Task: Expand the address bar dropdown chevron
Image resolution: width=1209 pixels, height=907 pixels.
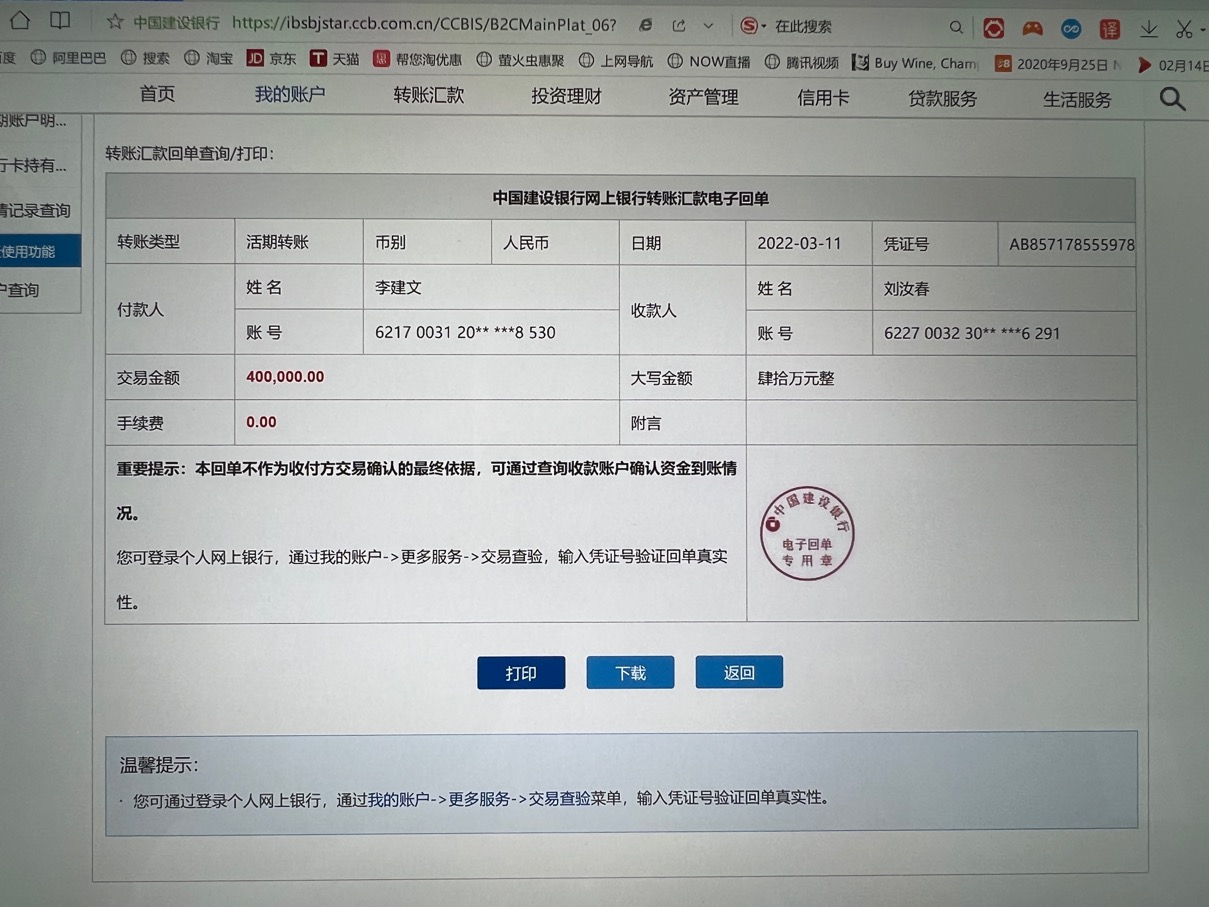Action: (708, 26)
